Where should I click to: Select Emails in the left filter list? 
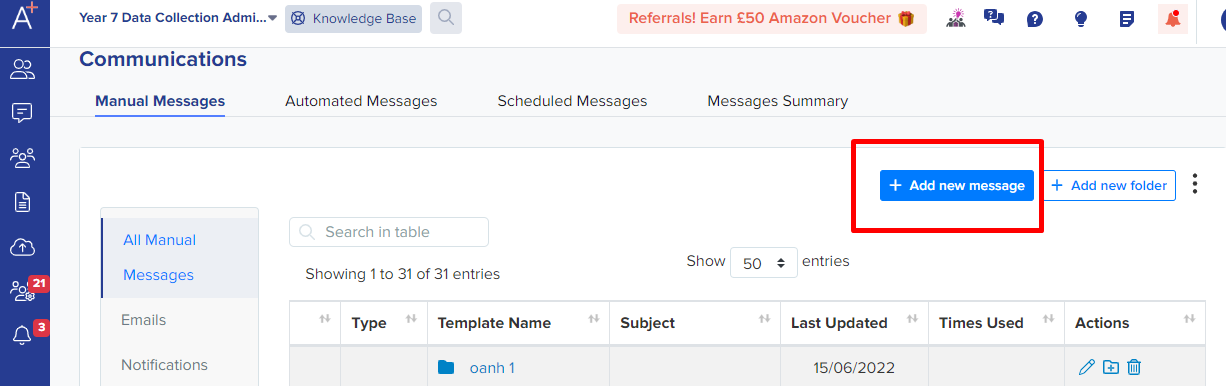144,320
